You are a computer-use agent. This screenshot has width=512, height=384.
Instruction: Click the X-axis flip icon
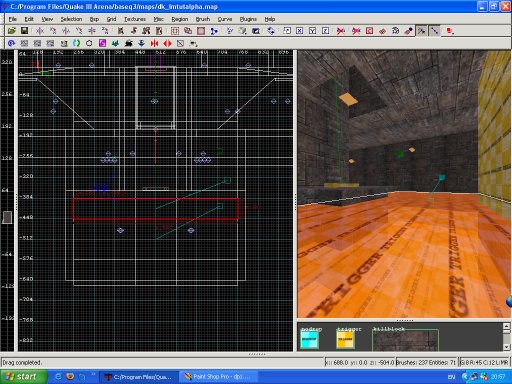coord(40,31)
